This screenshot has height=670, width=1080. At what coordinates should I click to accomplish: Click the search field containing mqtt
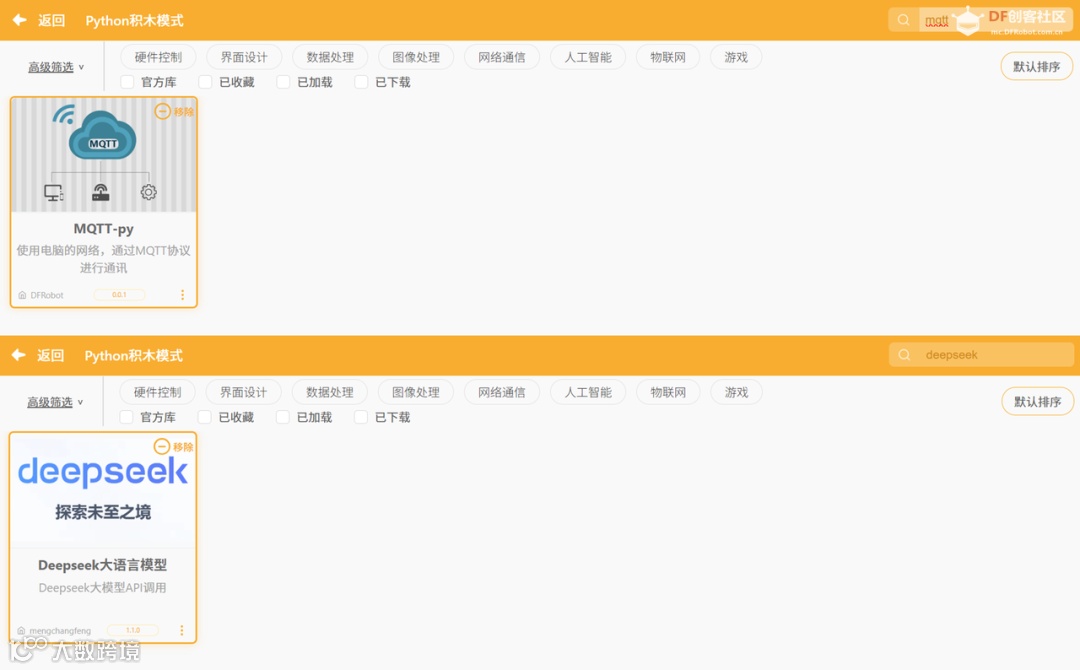pyautogui.click(x=982, y=20)
